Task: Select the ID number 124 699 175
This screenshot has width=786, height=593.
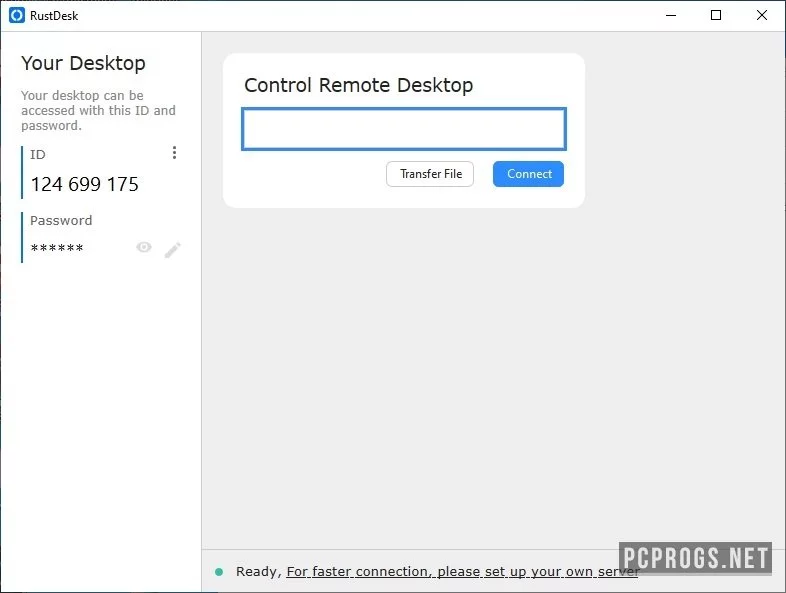Action: pos(85,184)
